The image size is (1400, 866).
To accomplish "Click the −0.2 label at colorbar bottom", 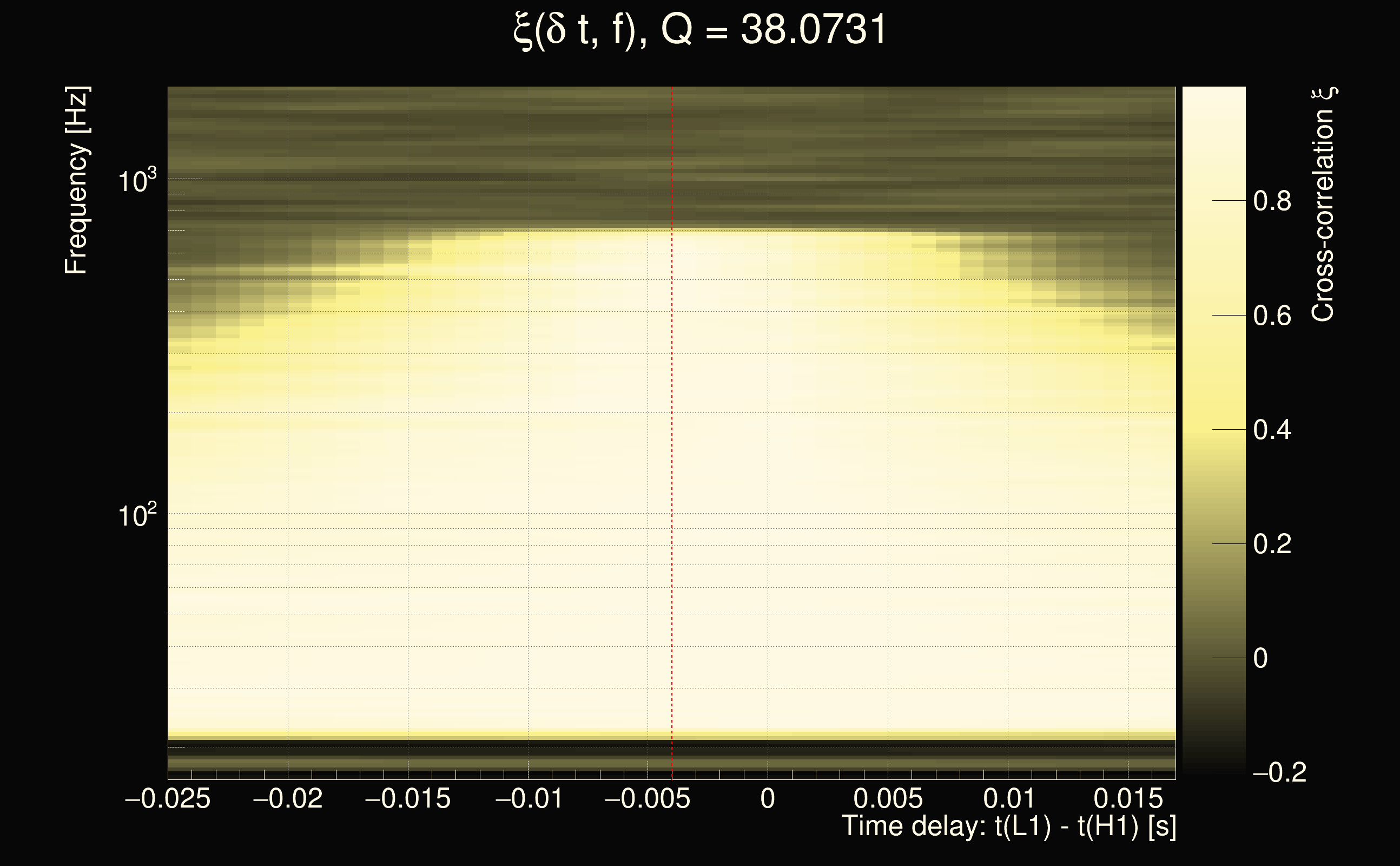I will coord(1279,773).
